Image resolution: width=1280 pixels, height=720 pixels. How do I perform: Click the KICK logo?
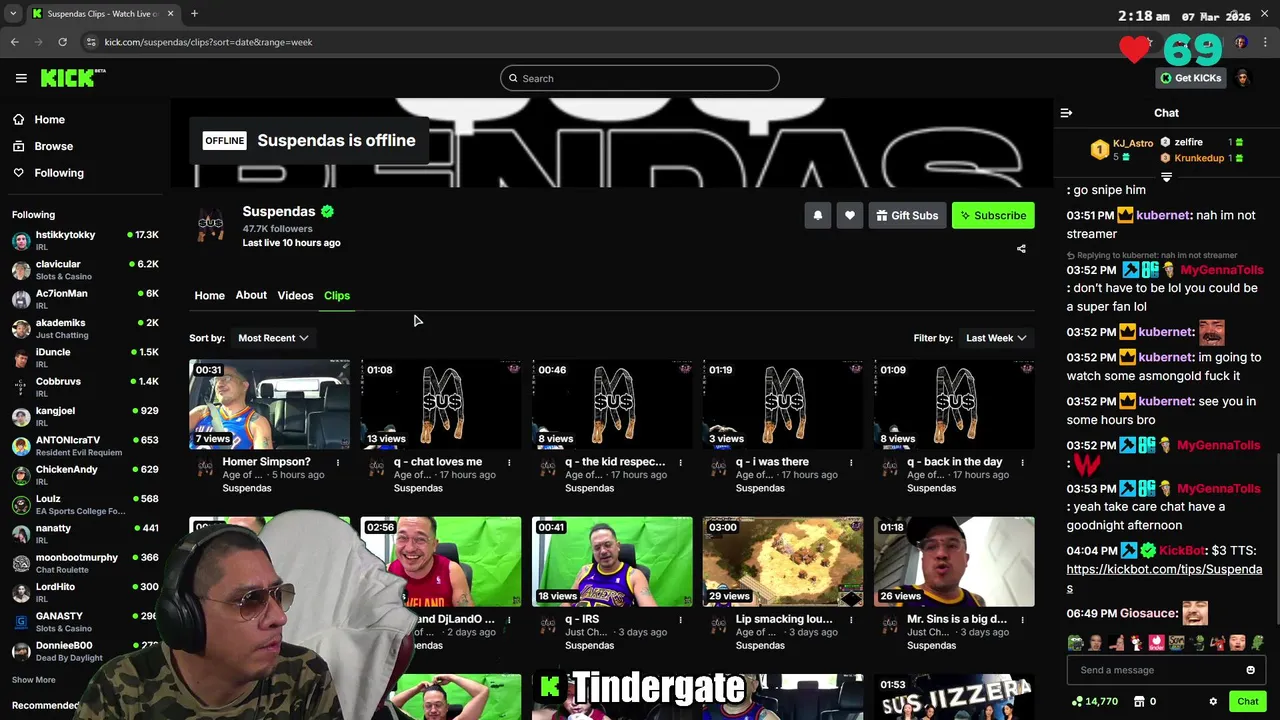coord(73,78)
